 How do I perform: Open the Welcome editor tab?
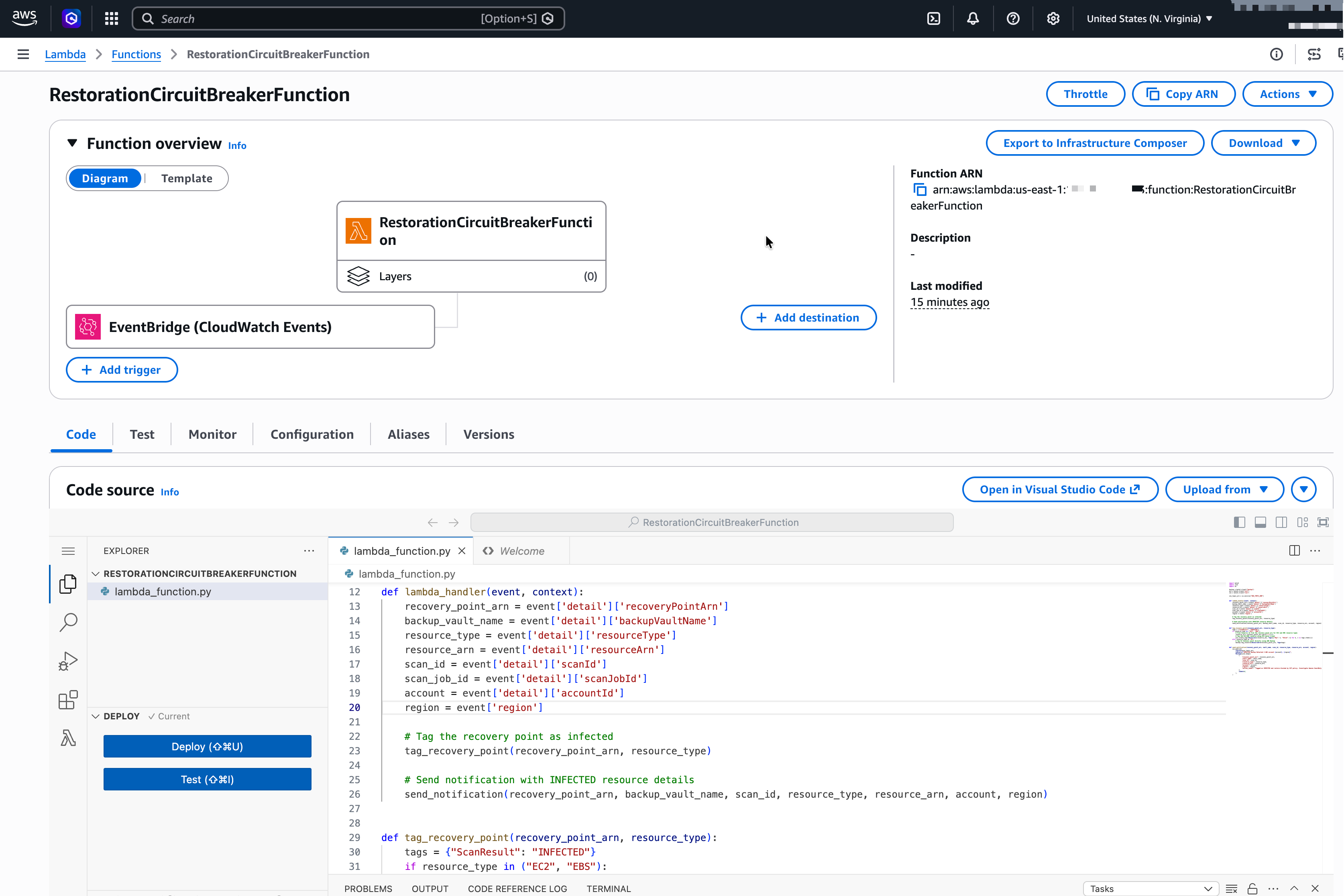pos(521,551)
